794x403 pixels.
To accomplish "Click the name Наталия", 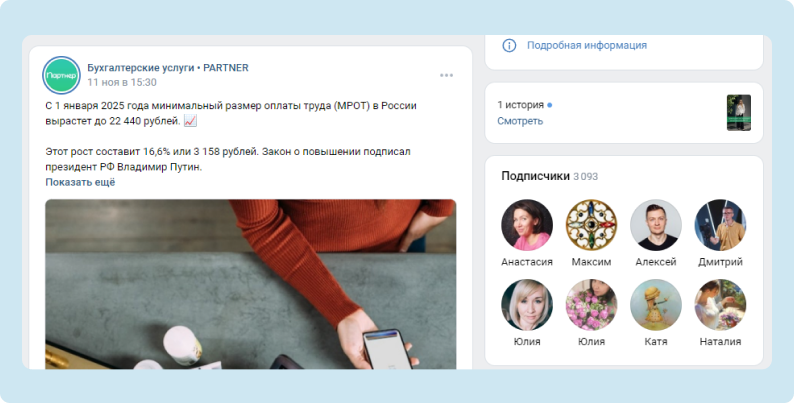I will click(x=720, y=342).
